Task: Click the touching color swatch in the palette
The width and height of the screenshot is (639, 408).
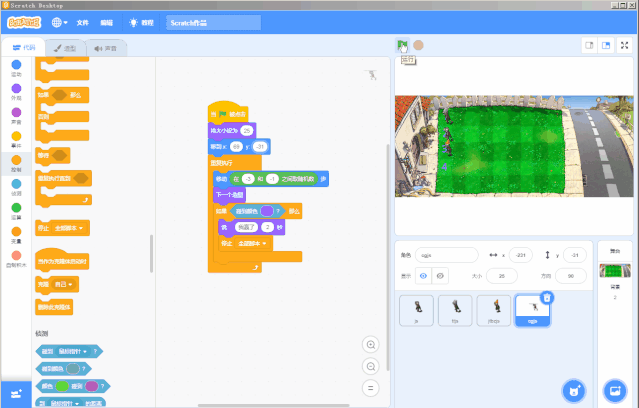Action: (73, 369)
